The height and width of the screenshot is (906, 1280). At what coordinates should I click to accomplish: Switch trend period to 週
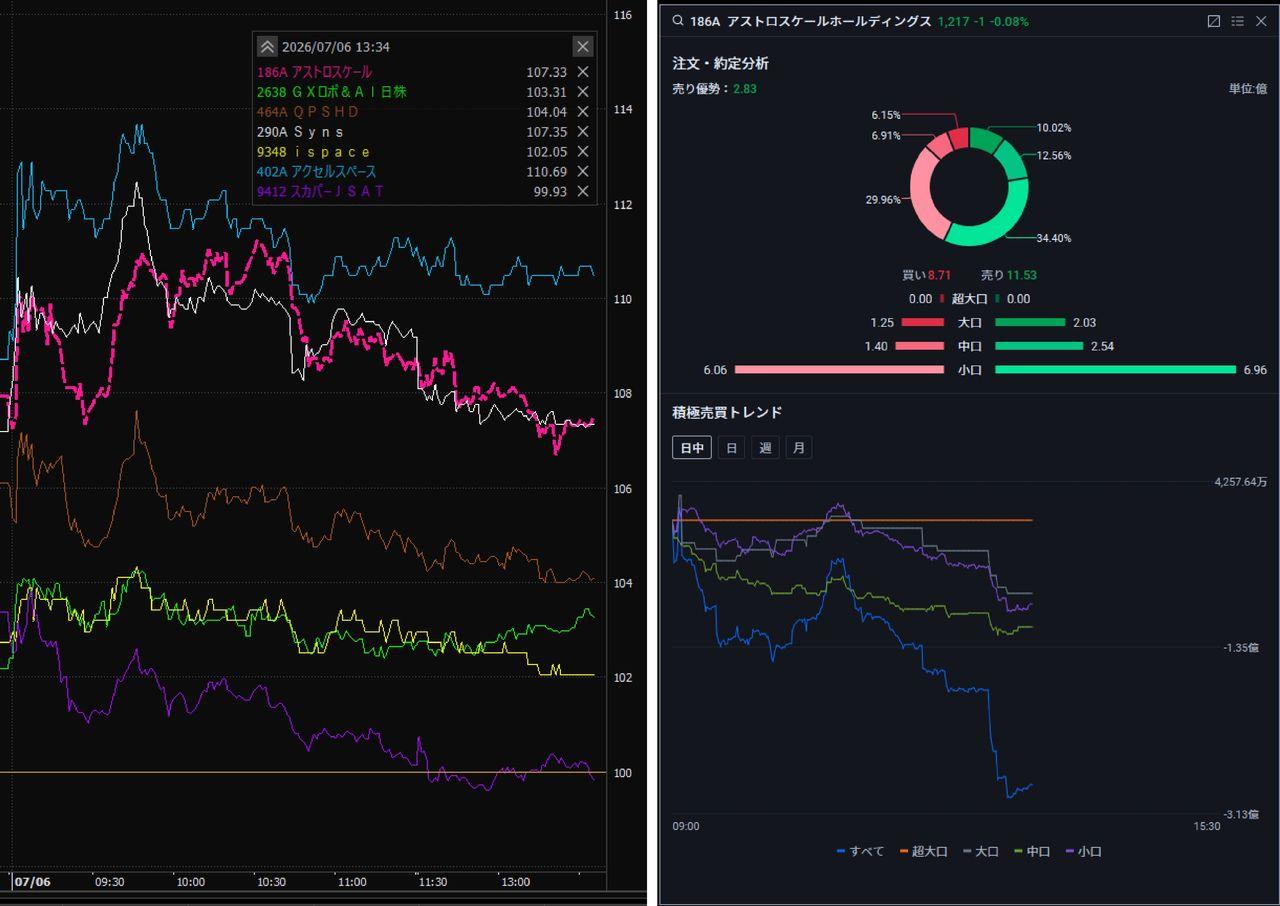point(765,448)
